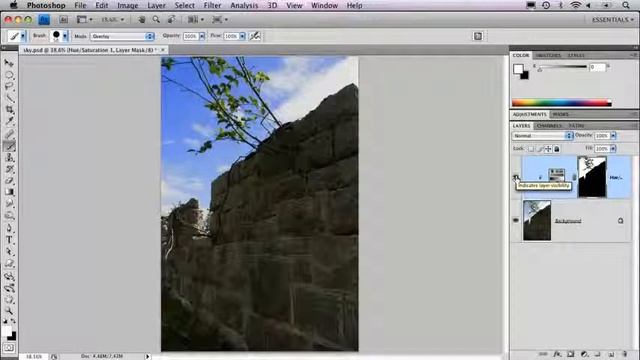
Task: Switch to the Channels tab
Action: click(x=549, y=126)
